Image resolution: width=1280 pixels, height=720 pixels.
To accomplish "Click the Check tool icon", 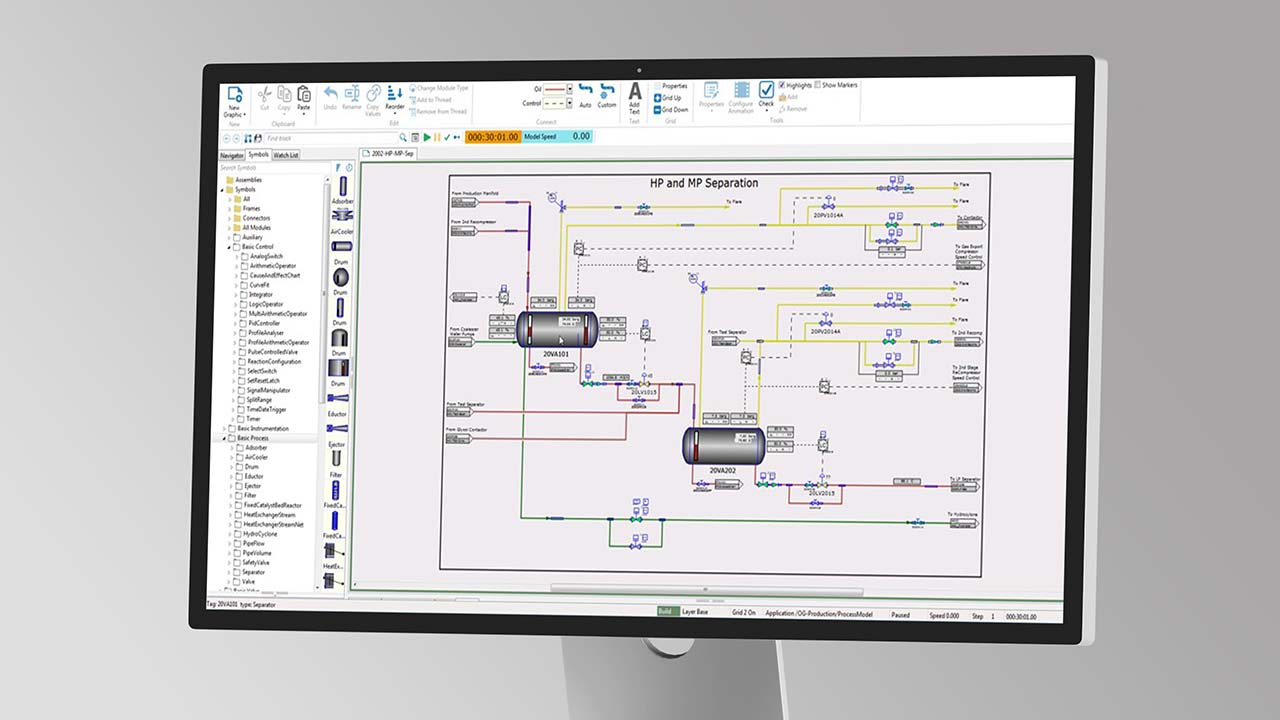I will point(766,92).
